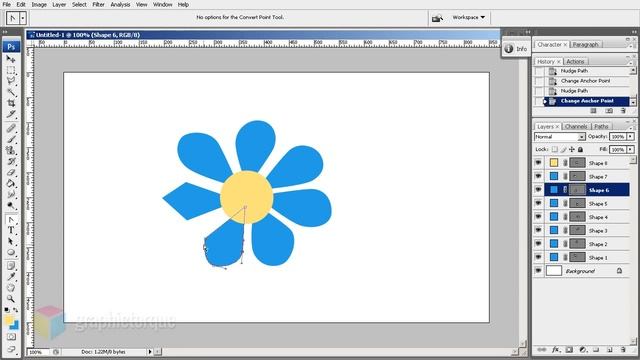The height and width of the screenshot is (360, 640).
Task: Open the status bar info arrow
Action: coord(150,351)
